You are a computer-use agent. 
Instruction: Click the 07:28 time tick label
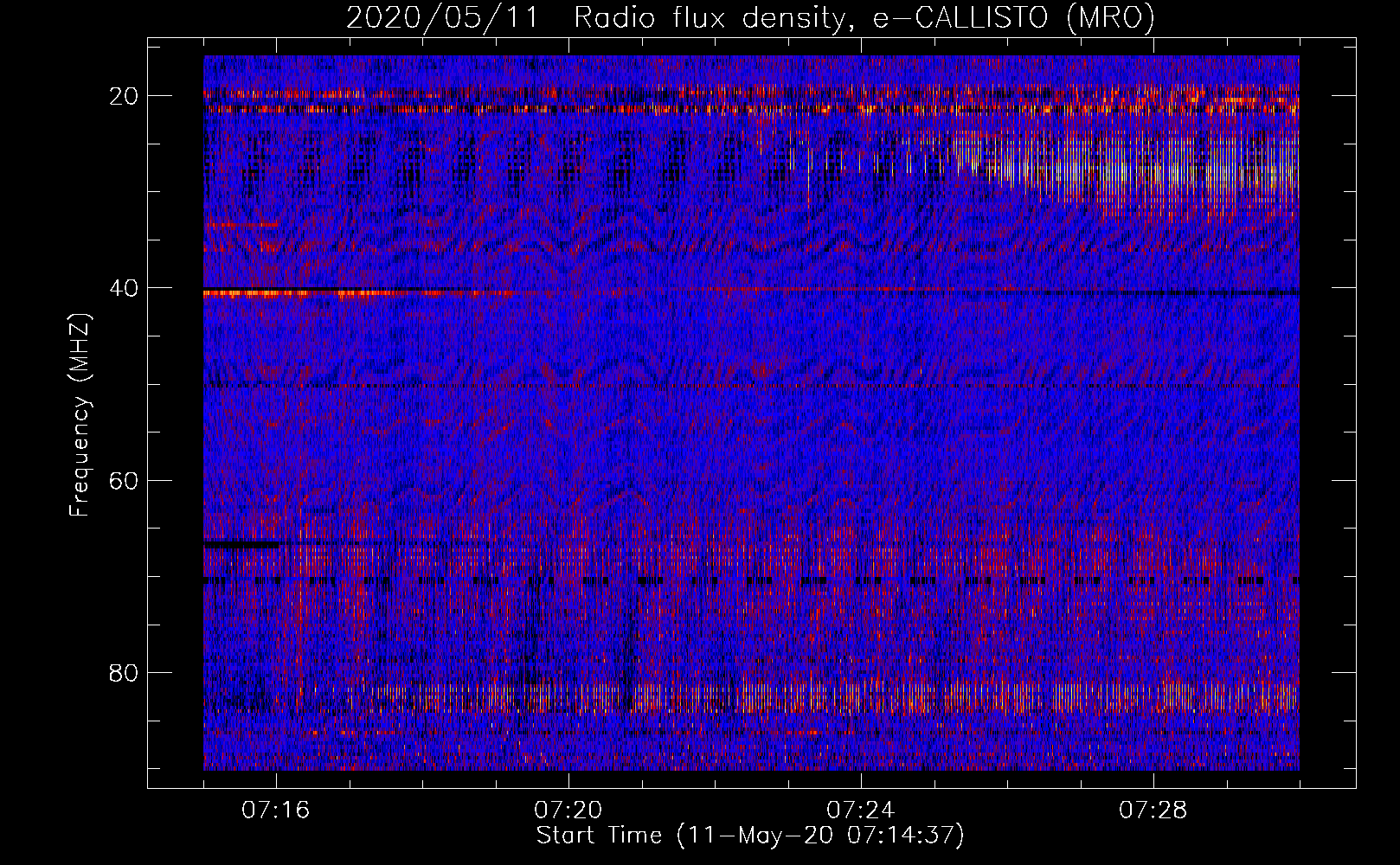click(1153, 811)
